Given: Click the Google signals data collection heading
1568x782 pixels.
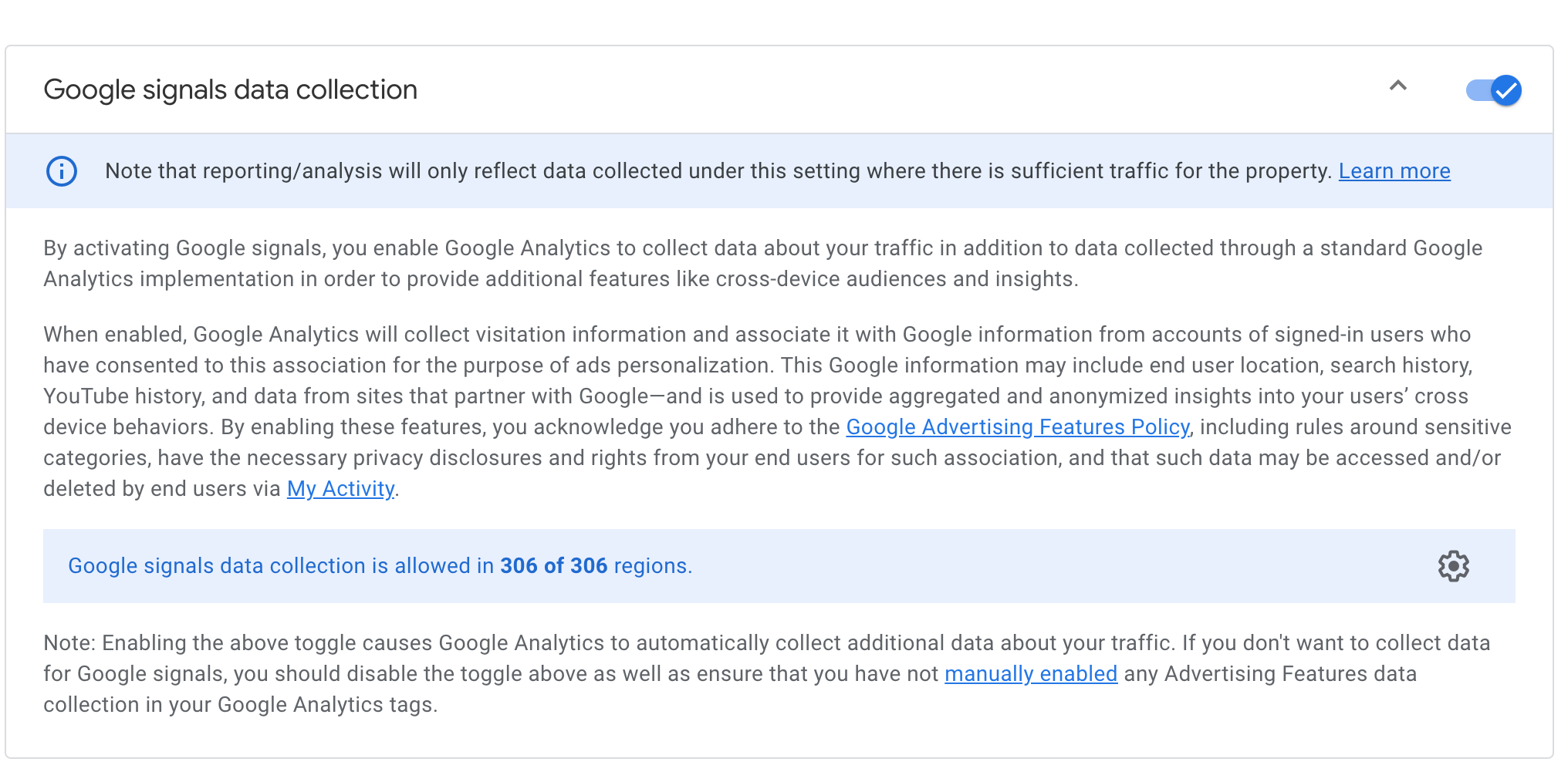Looking at the screenshot, I should pyautogui.click(x=230, y=90).
